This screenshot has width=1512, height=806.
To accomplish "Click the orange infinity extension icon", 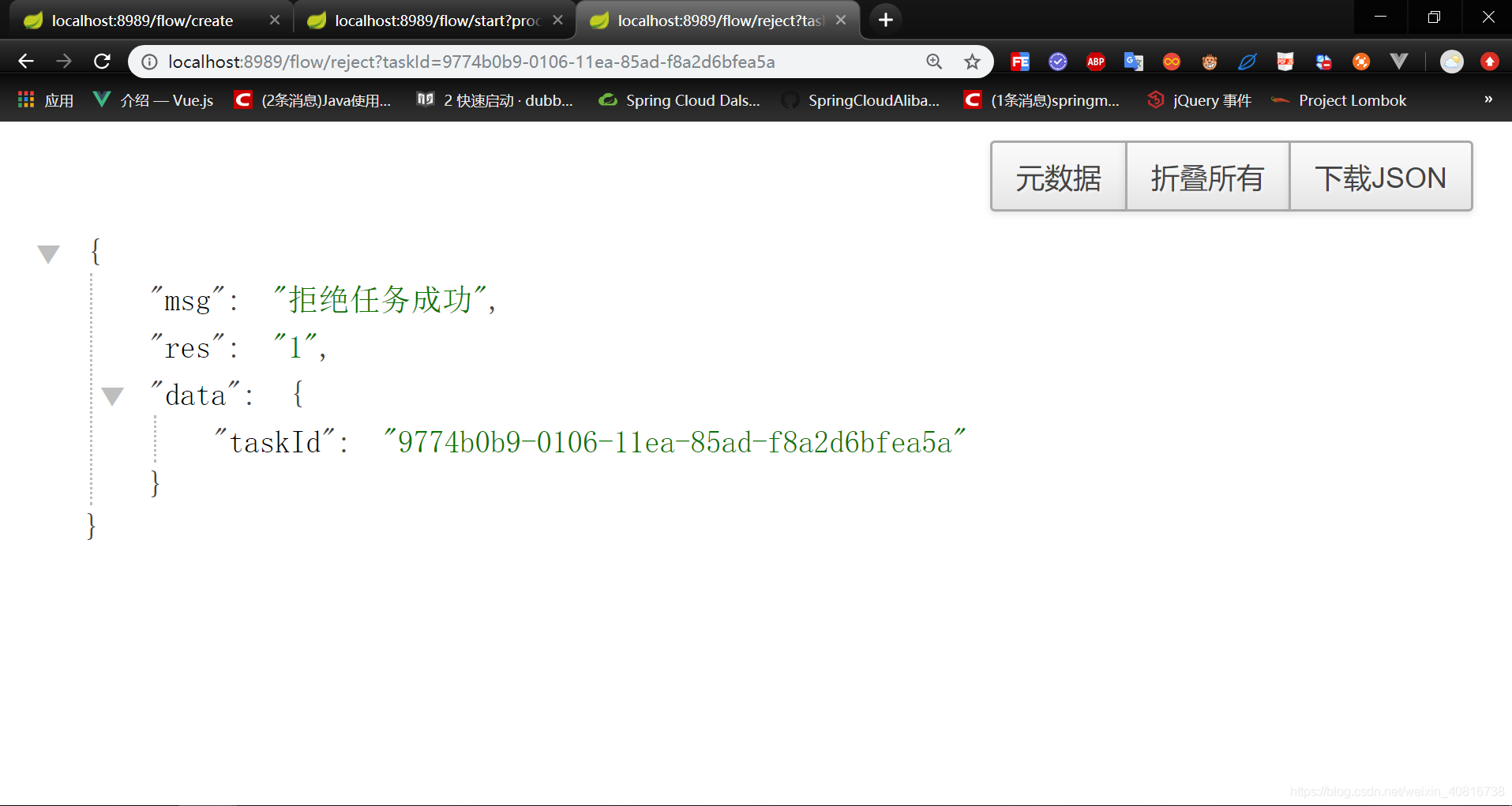I will [x=1172, y=62].
